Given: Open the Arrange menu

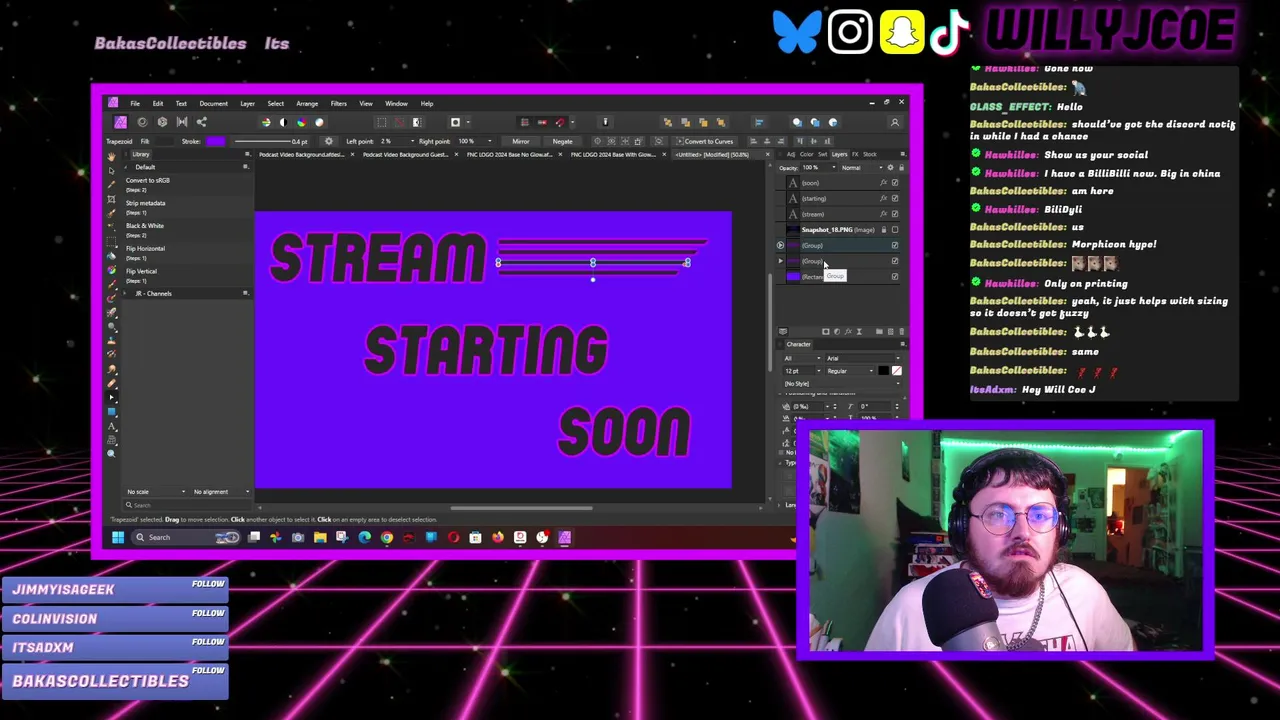Looking at the screenshot, I should pyautogui.click(x=307, y=104).
